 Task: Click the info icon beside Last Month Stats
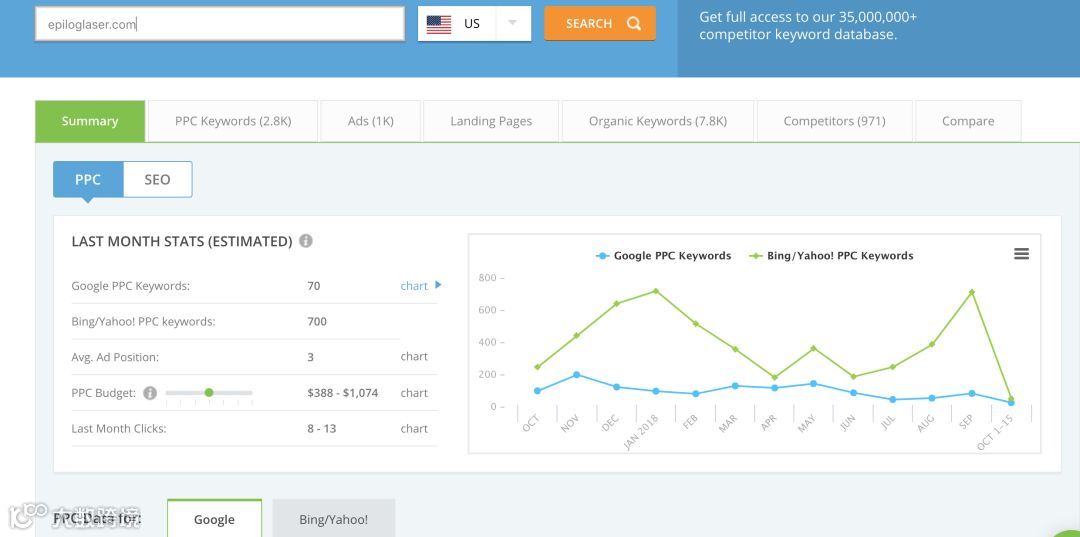[x=306, y=241]
